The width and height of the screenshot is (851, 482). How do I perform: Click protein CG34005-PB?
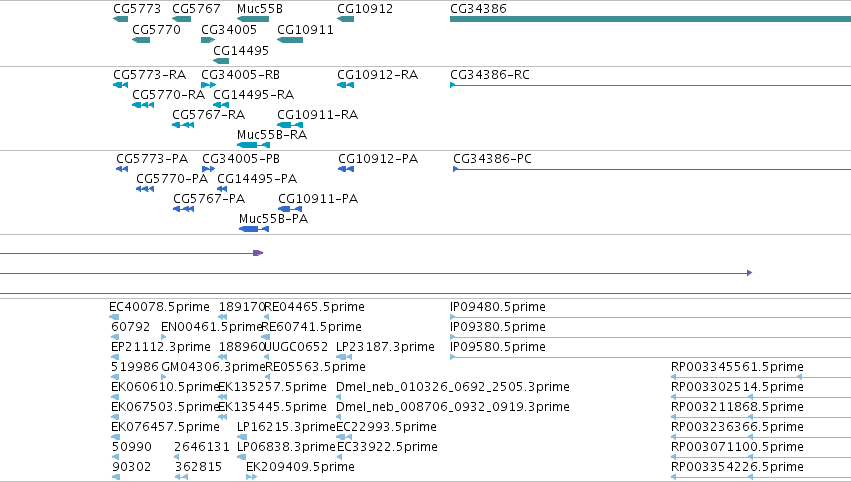pyautogui.click(x=241, y=158)
